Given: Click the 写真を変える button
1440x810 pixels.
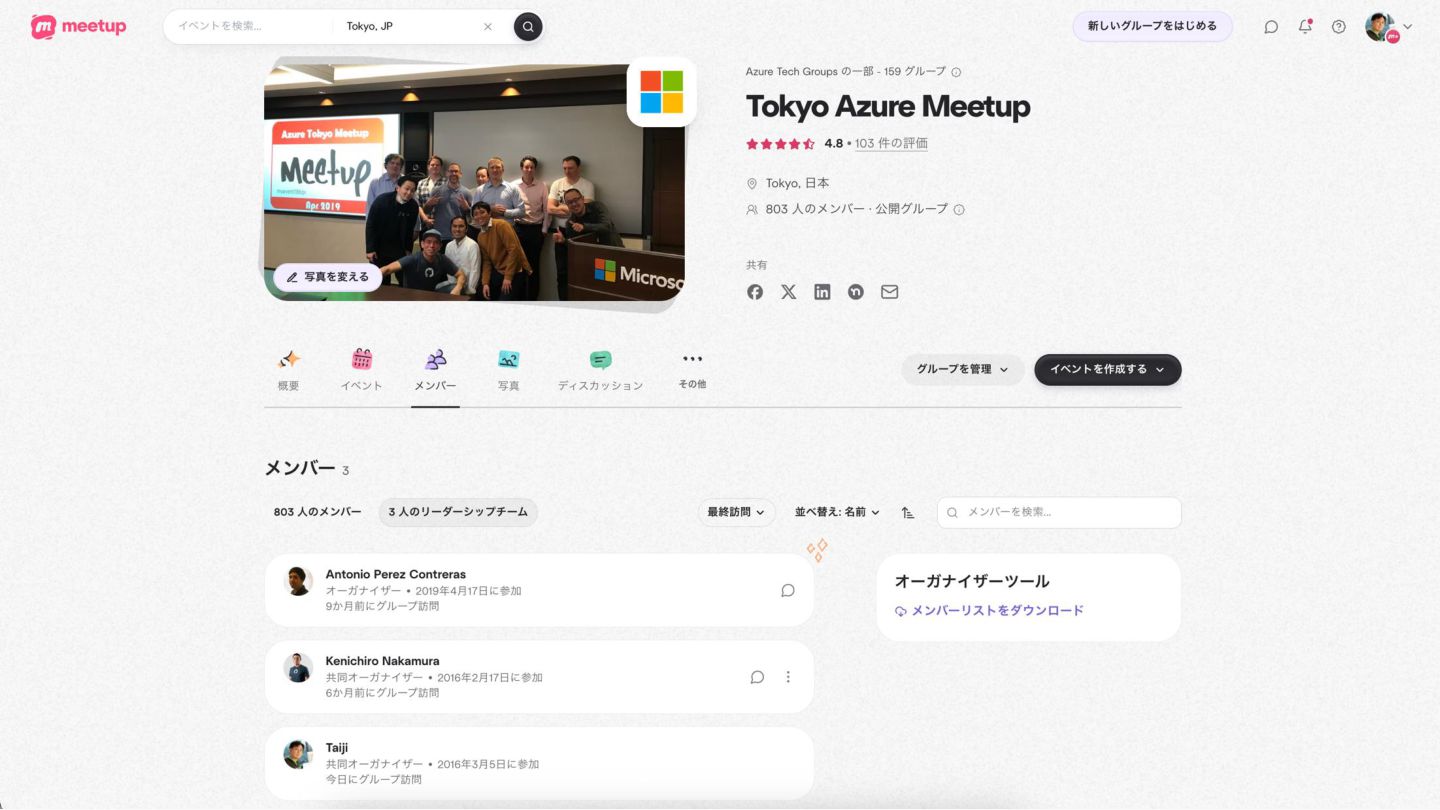Looking at the screenshot, I should 328,277.
